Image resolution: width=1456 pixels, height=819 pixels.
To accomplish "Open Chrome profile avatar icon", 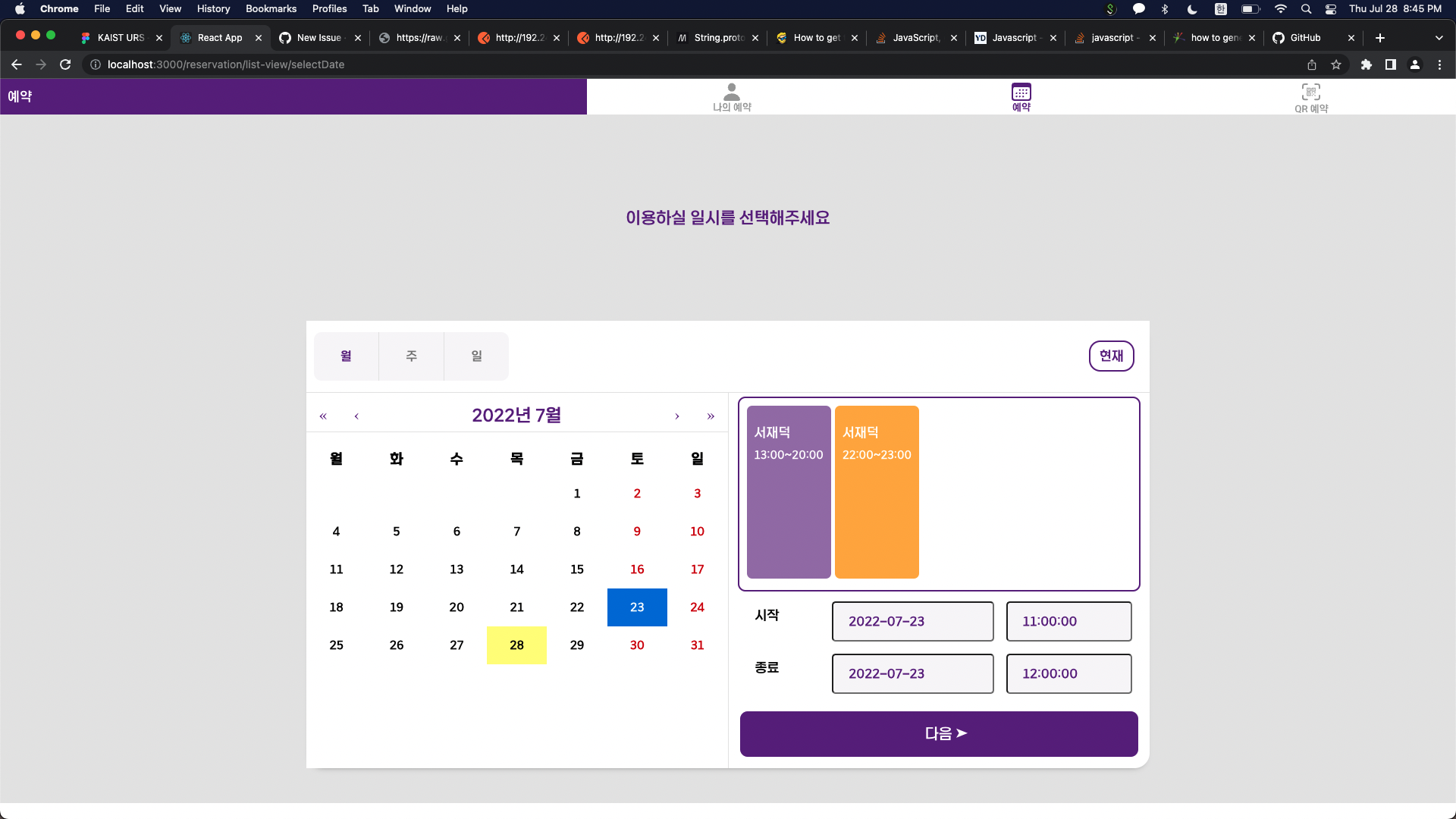I will 1415,64.
